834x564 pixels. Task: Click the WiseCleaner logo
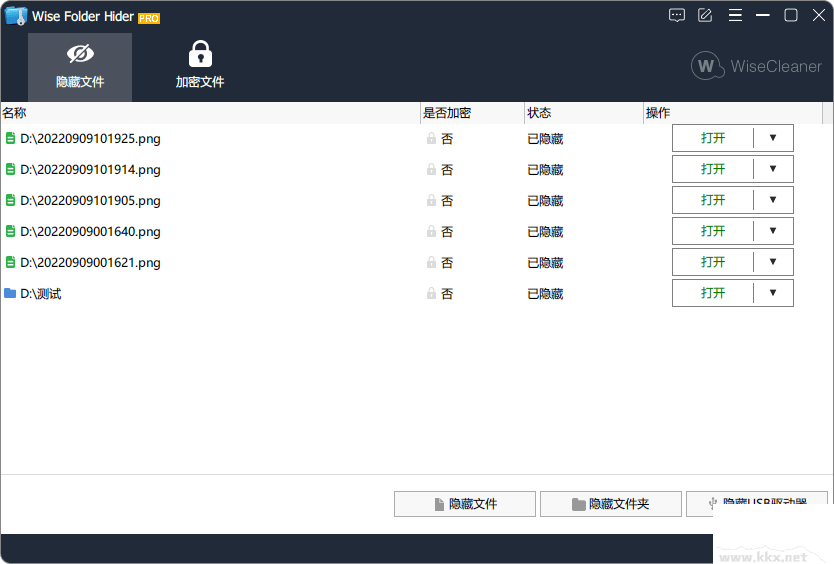pyautogui.click(x=756, y=66)
